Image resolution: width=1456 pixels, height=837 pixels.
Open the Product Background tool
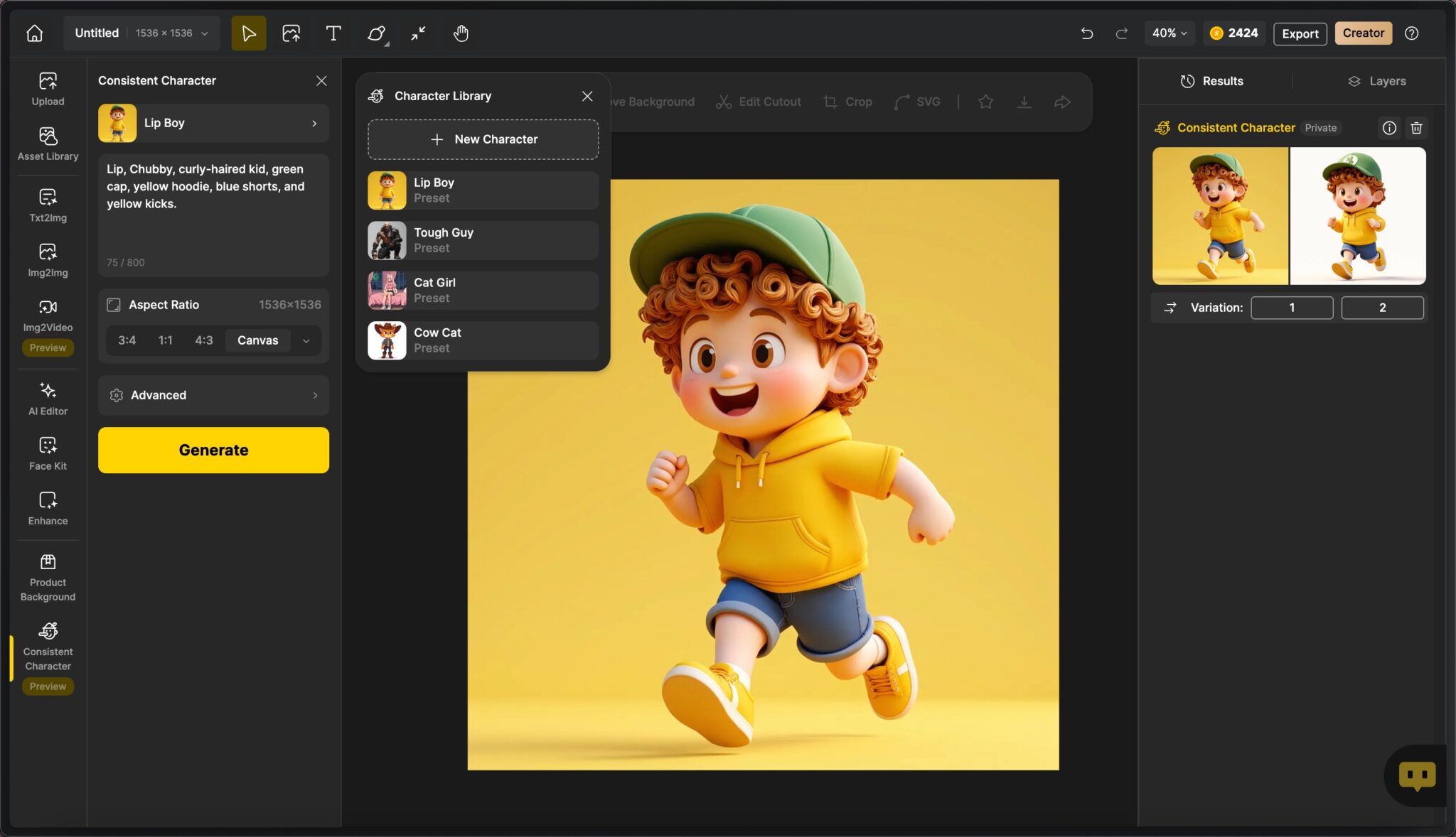47,574
